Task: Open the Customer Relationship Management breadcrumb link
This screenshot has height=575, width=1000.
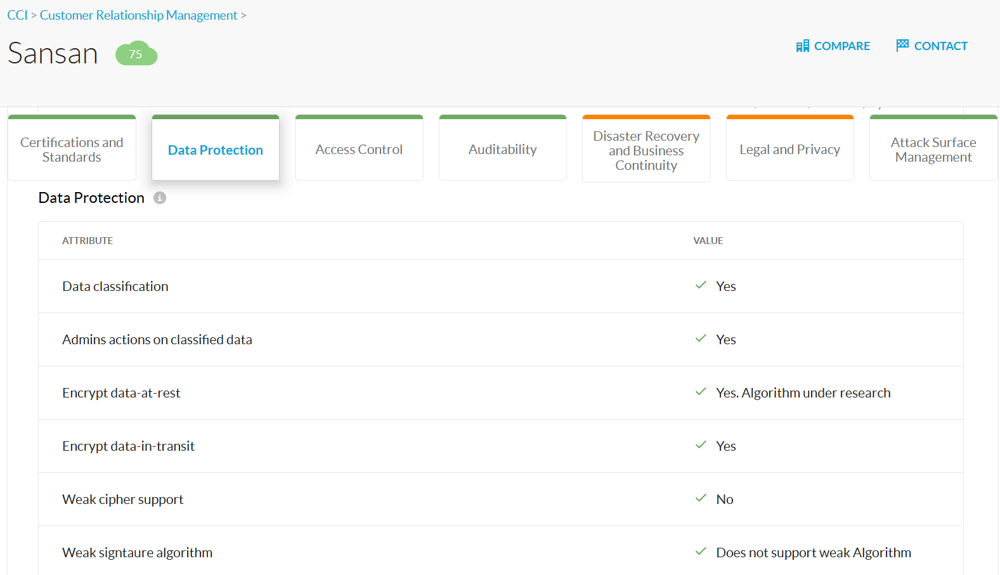Action: pyautogui.click(x=138, y=15)
